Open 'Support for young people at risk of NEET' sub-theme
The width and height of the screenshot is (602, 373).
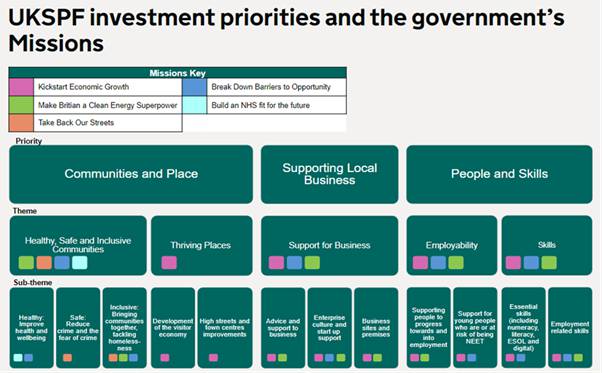point(475,328)
